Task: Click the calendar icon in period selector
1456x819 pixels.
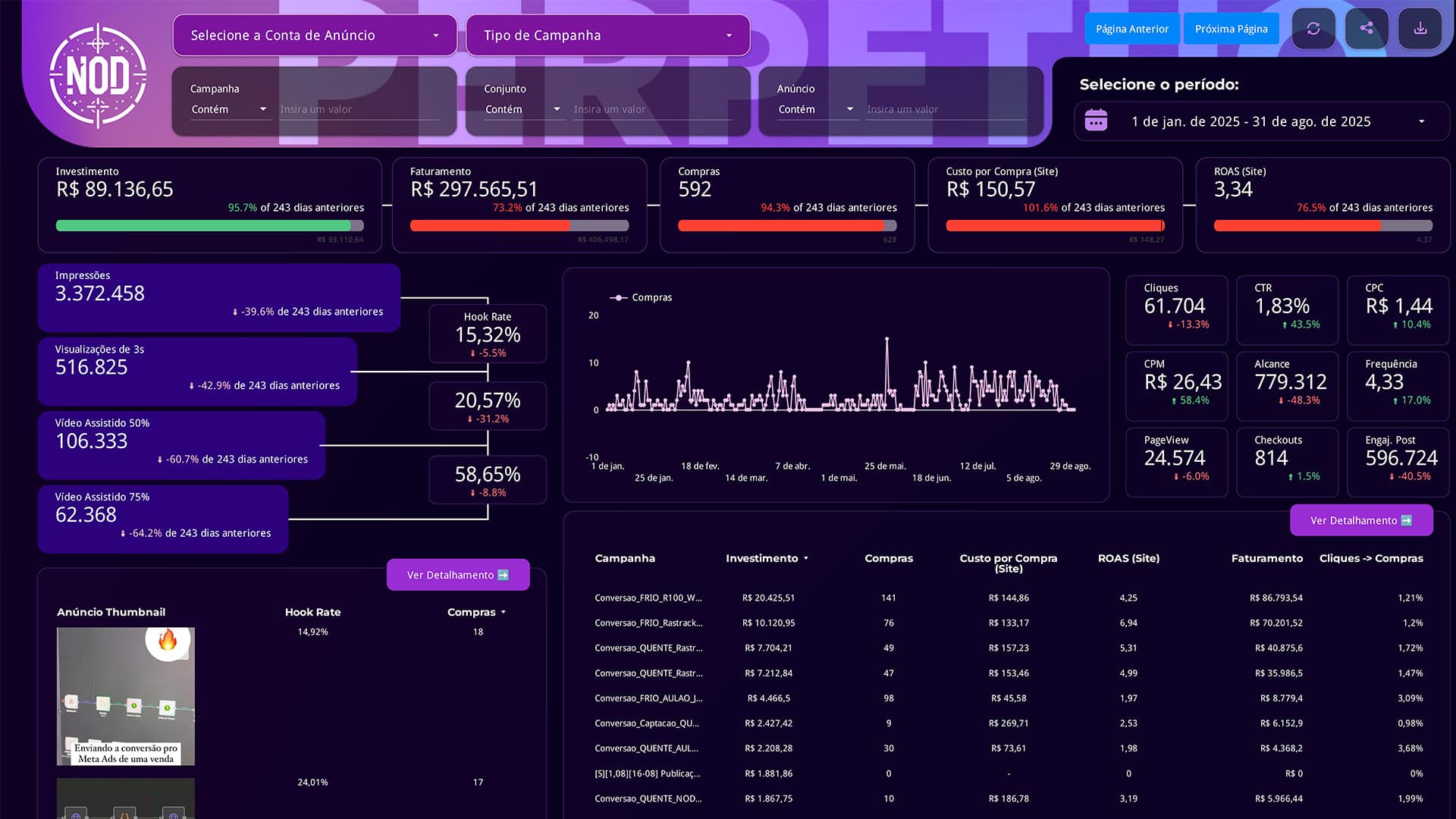Action: [x=1096, y=121]
